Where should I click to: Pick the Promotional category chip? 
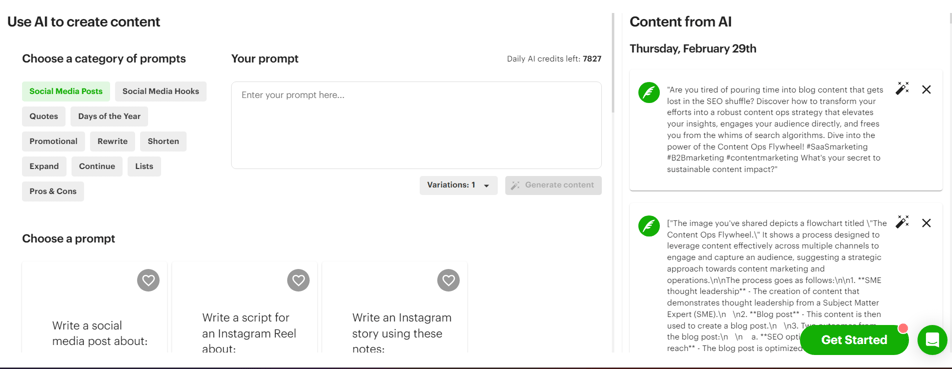coord(54,141)
